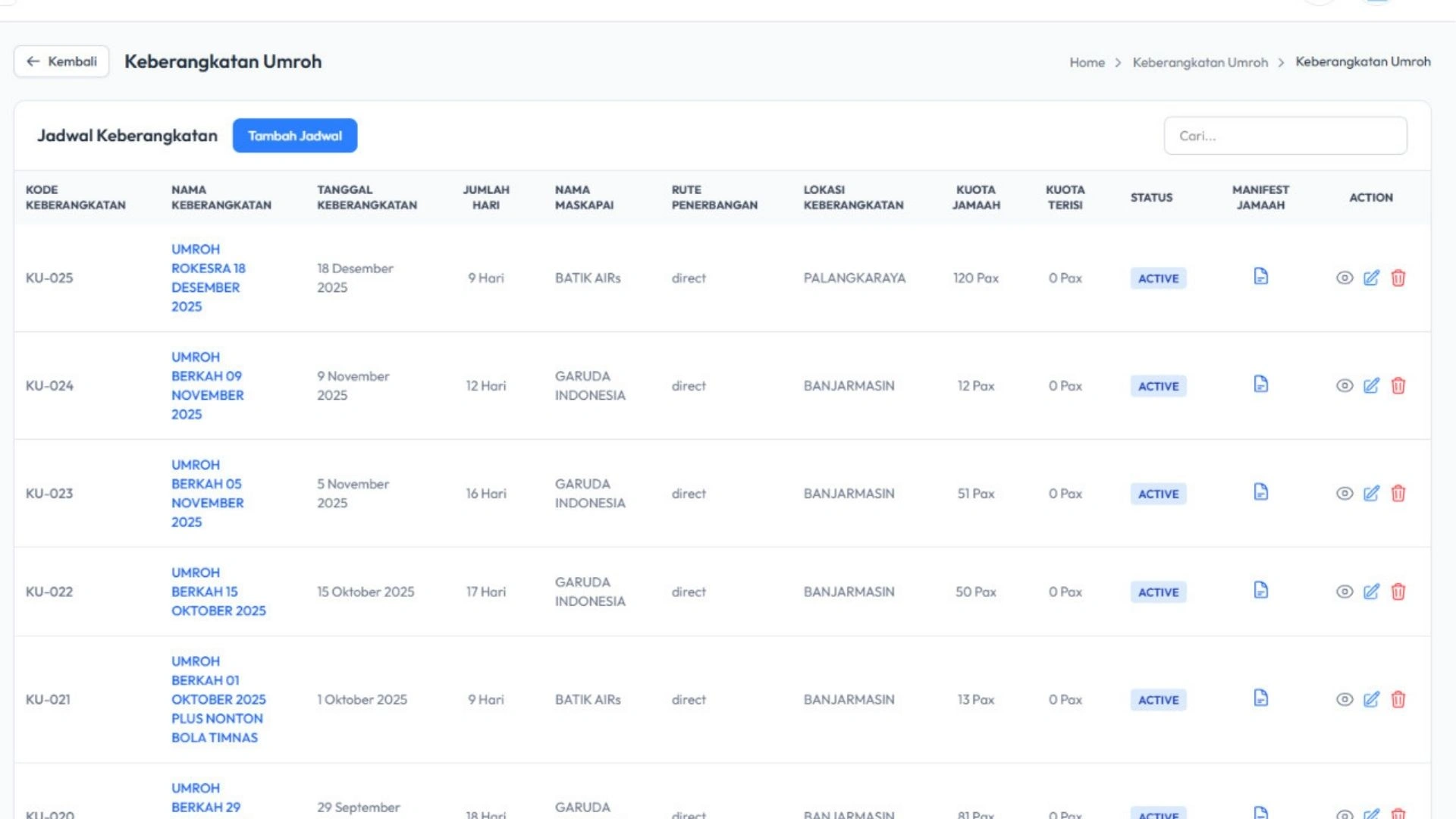Focus the Cari search field
Viewport: 1456px width, 819px height.
pyautogui.click(x=1285, y=136)
